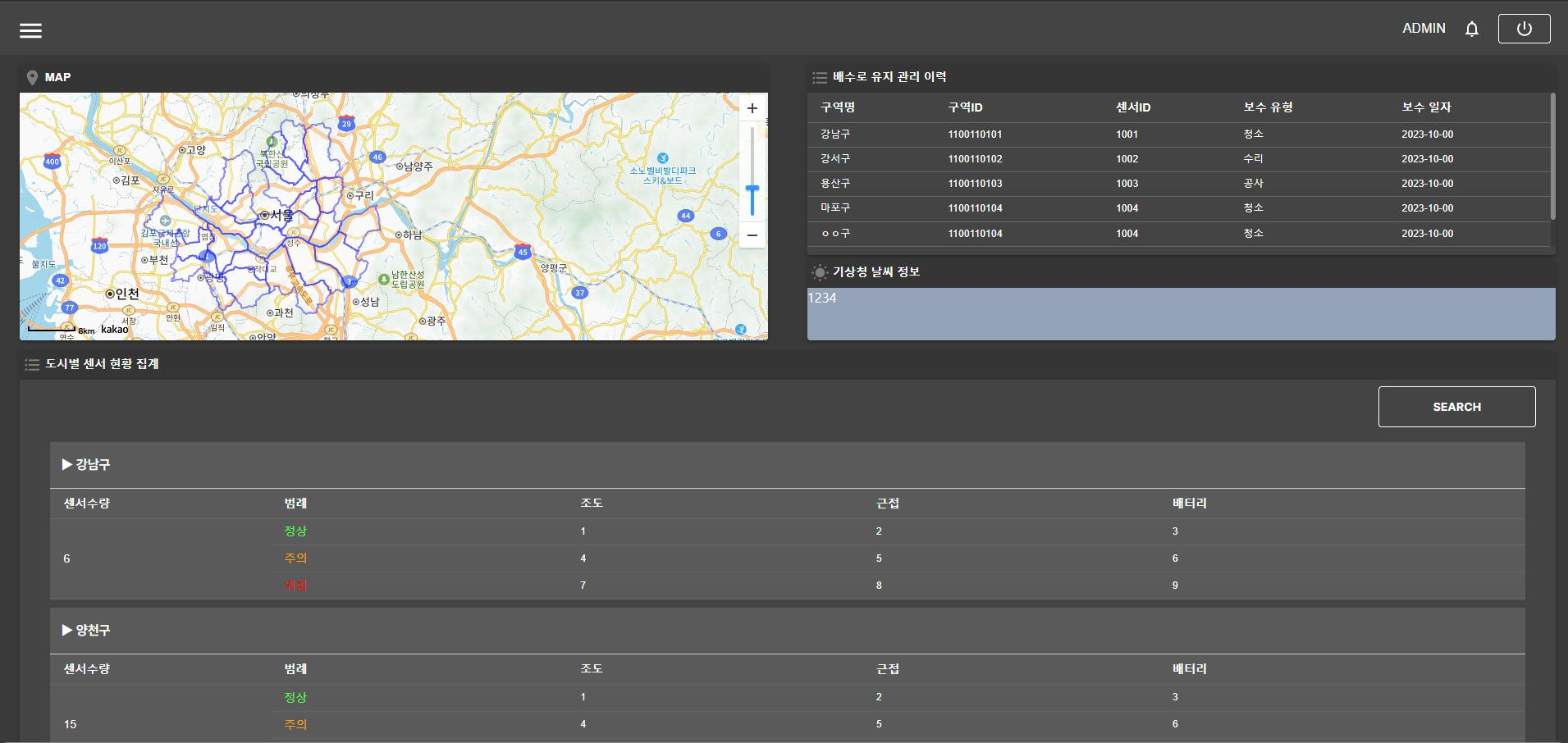Click the list icon beside 도시별 센서 현황 집계
The height and width of the screenshot is (743, 1568).
tap(32, 365)
